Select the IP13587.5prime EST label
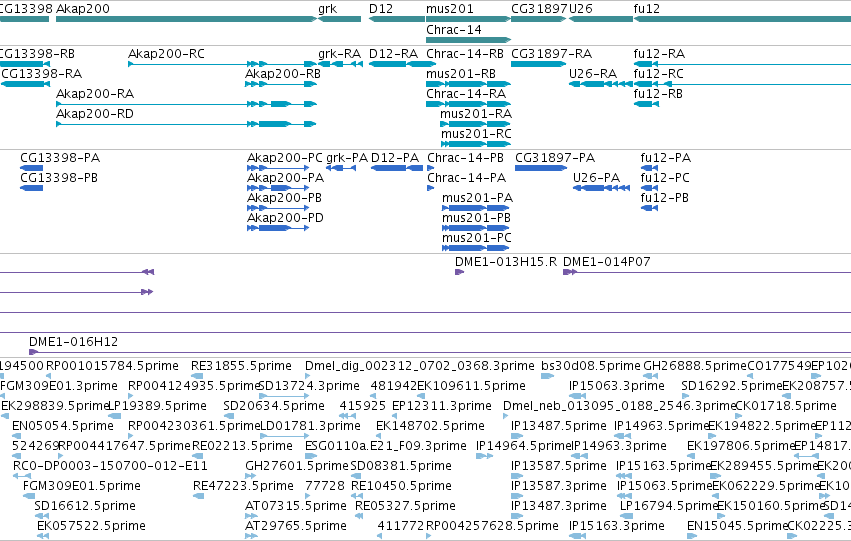Screen dimensions: 851x541 [558, 466]
